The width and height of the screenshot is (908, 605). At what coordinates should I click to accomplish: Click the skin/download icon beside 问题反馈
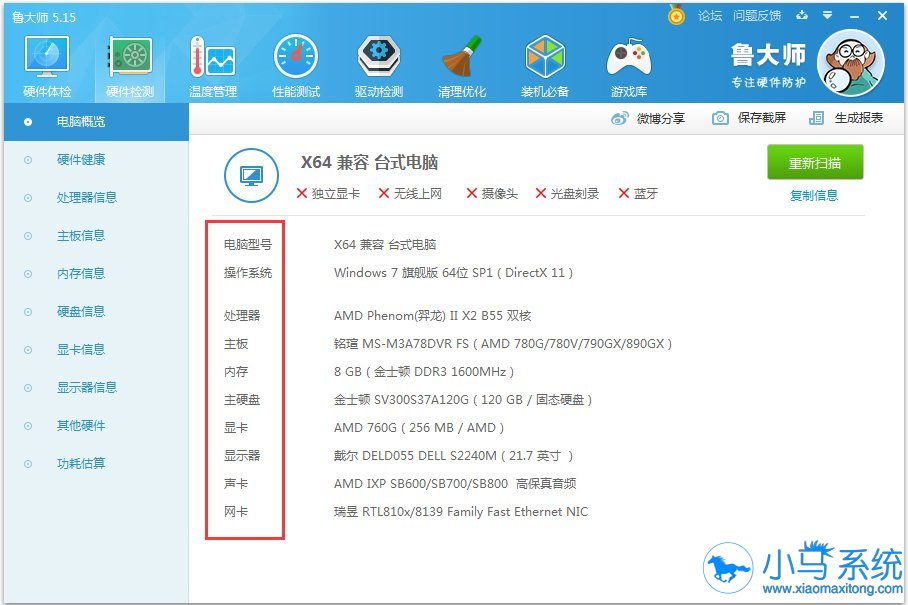802,15
